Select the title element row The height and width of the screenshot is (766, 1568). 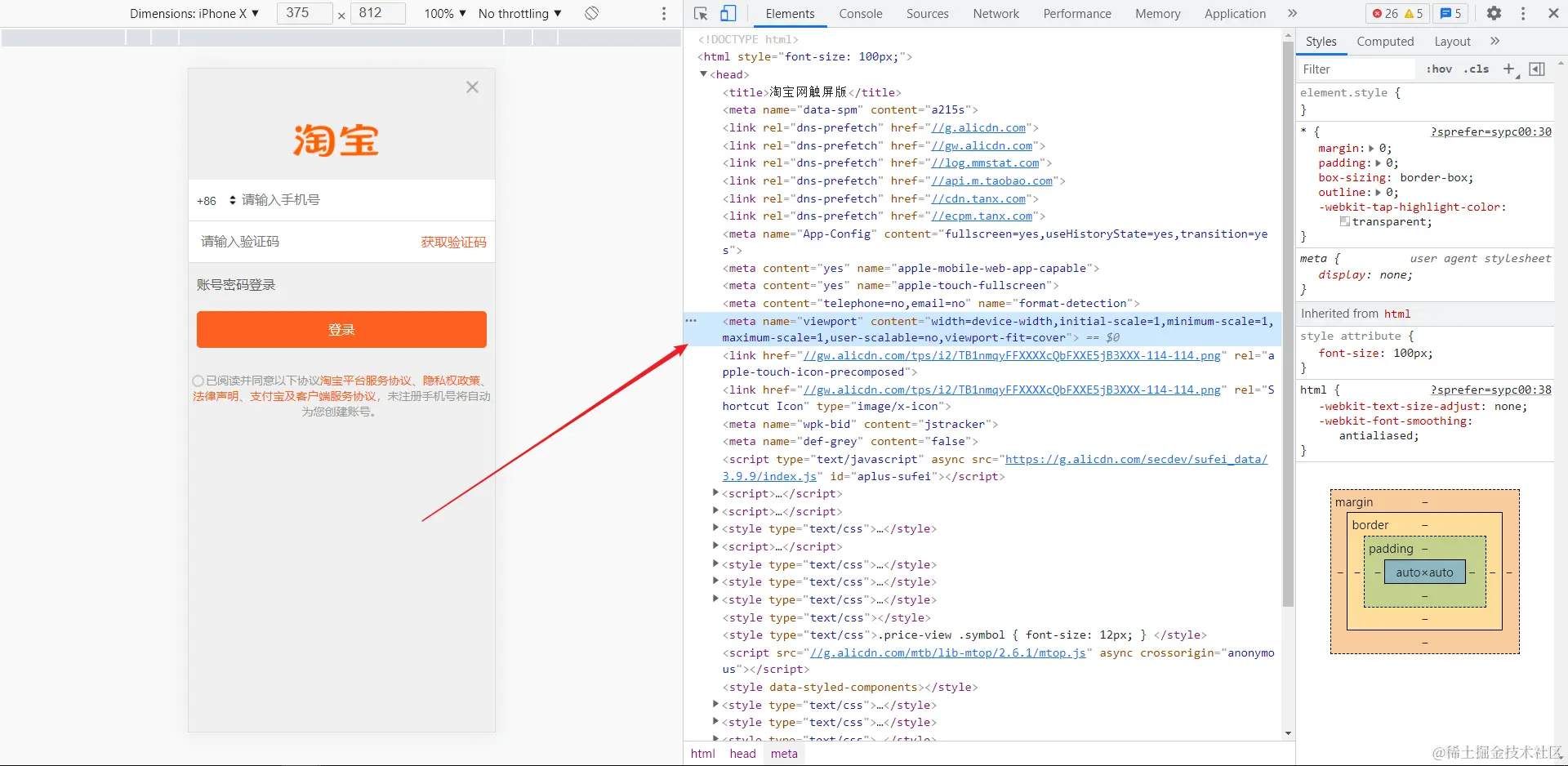click(811, 92)
